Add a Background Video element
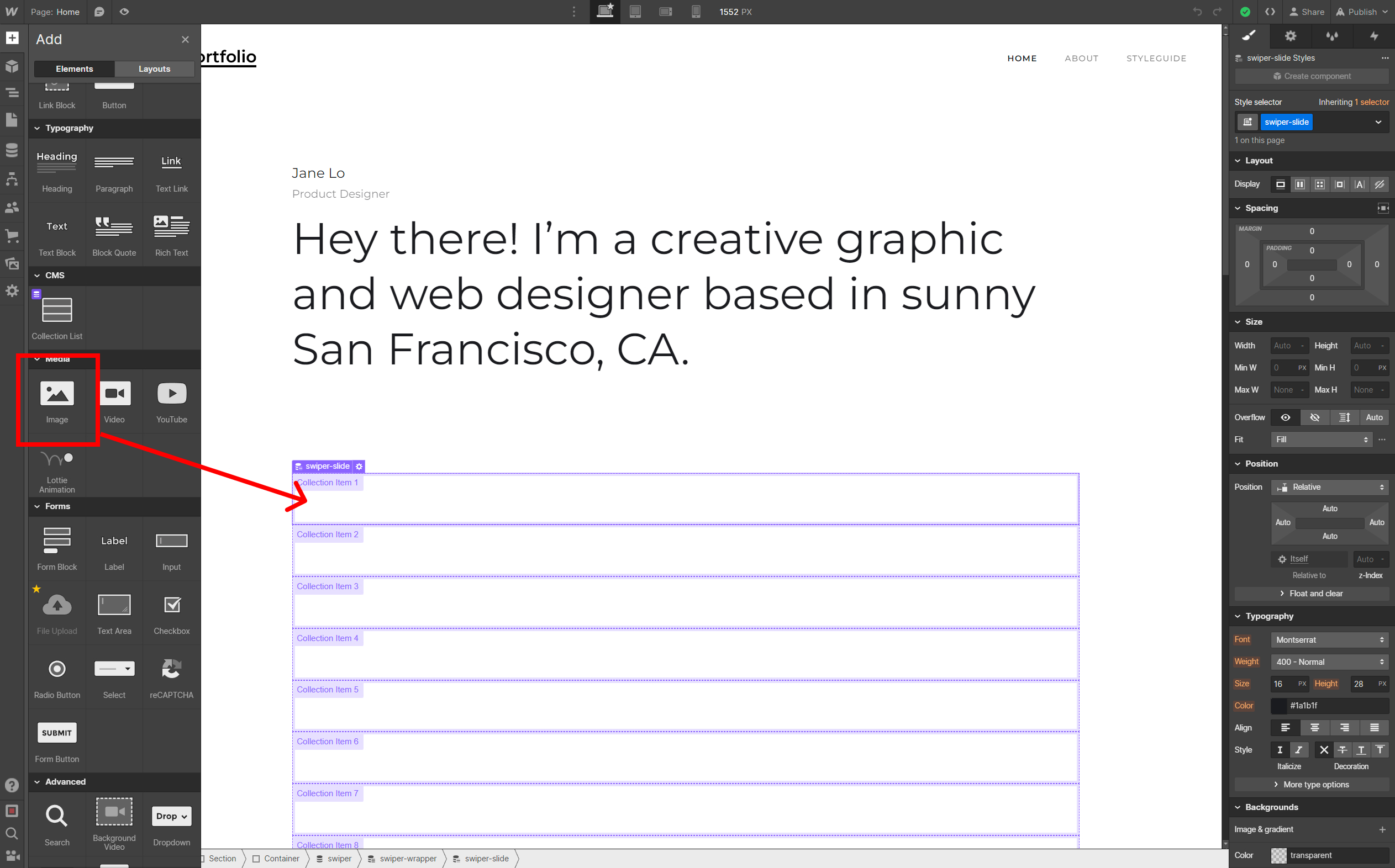1395x868 pixels. coord(114,824)
